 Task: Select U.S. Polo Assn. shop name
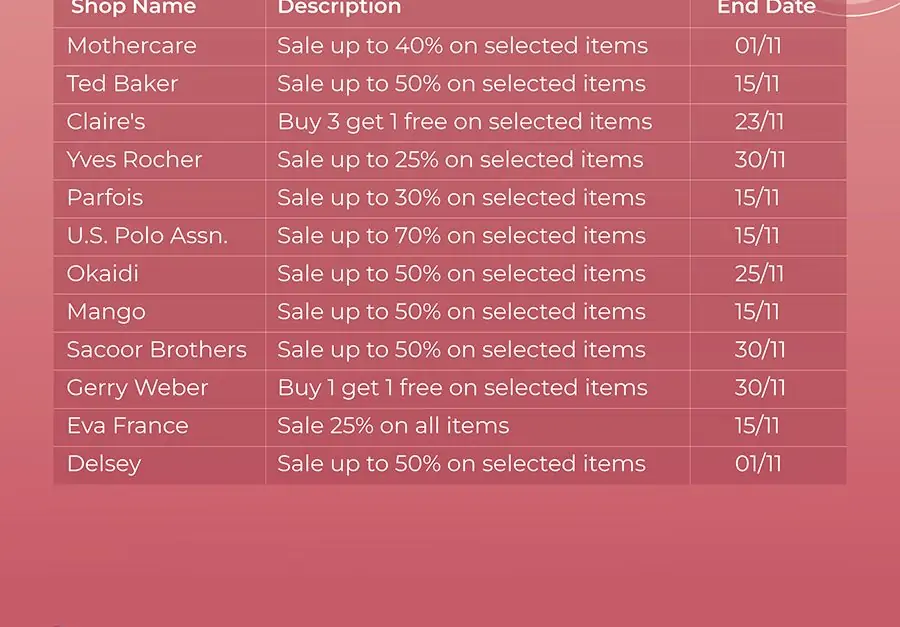[x=147, y=236]
